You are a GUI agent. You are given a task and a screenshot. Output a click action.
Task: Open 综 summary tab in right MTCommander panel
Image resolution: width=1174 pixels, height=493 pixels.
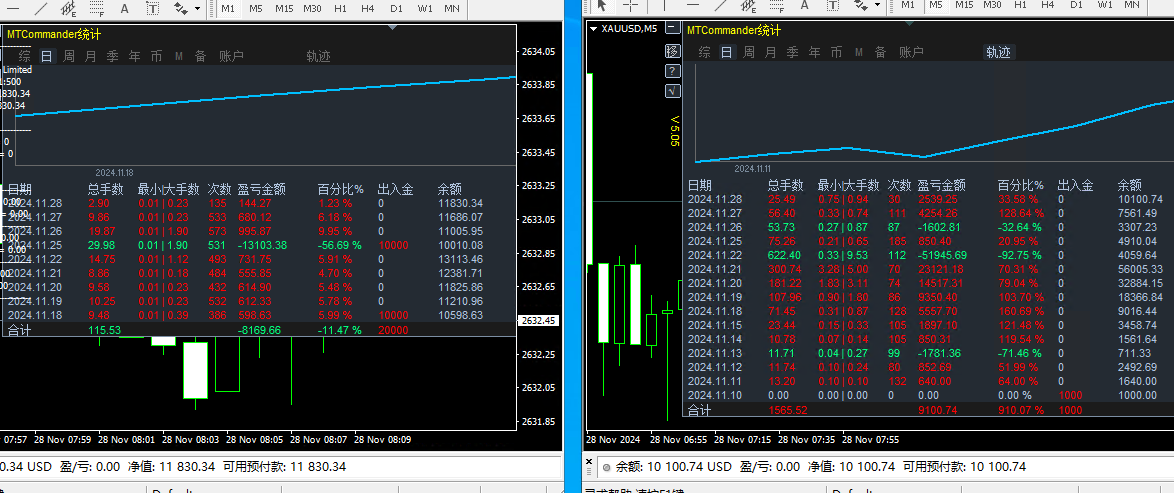705,52
